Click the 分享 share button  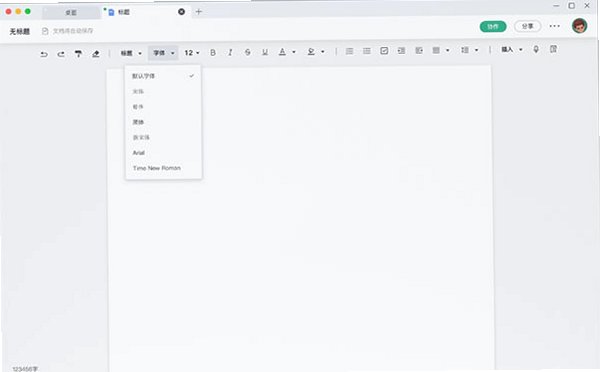(x=527, y=26)
